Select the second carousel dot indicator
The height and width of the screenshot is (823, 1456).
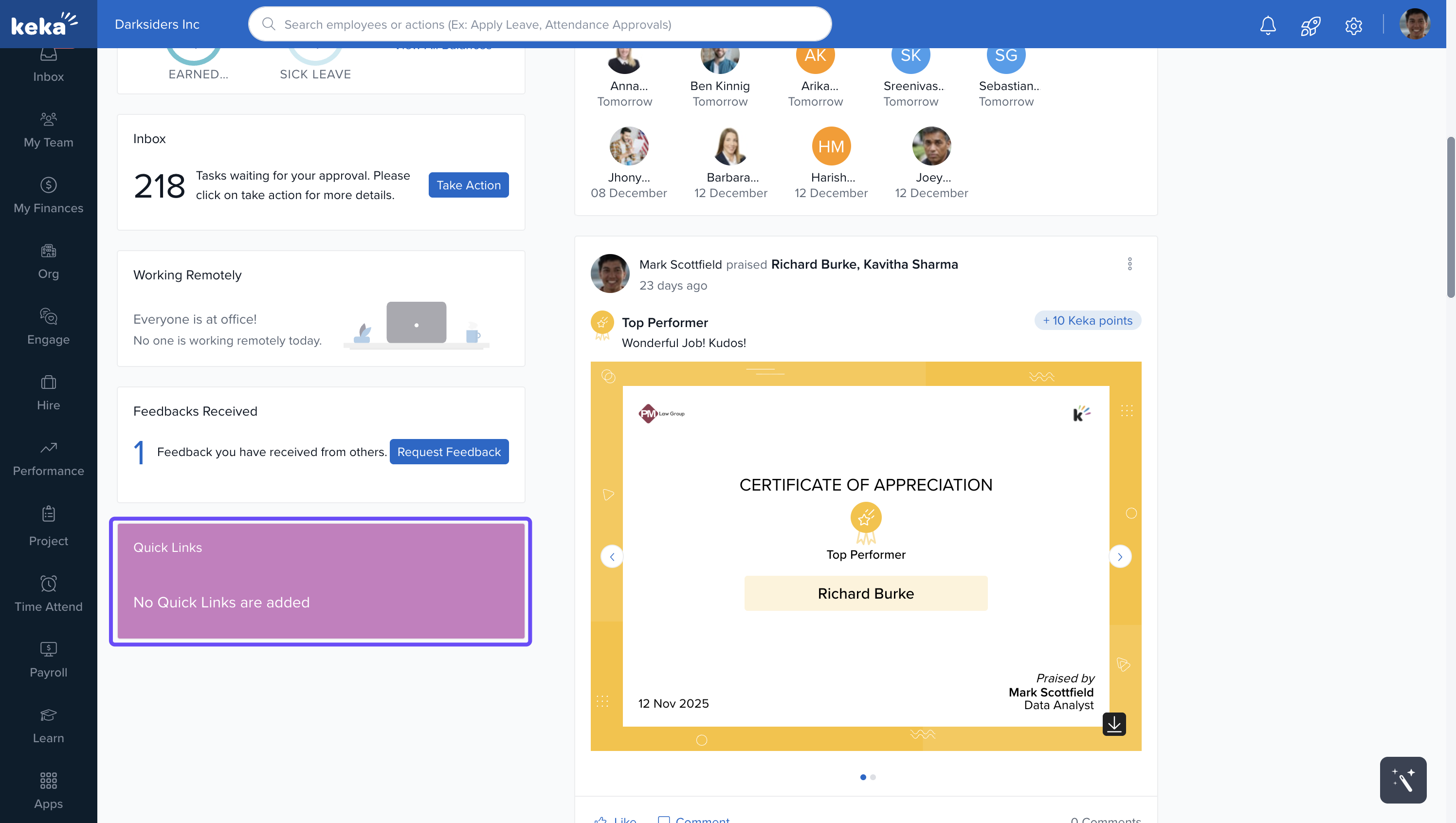(873, 777)
